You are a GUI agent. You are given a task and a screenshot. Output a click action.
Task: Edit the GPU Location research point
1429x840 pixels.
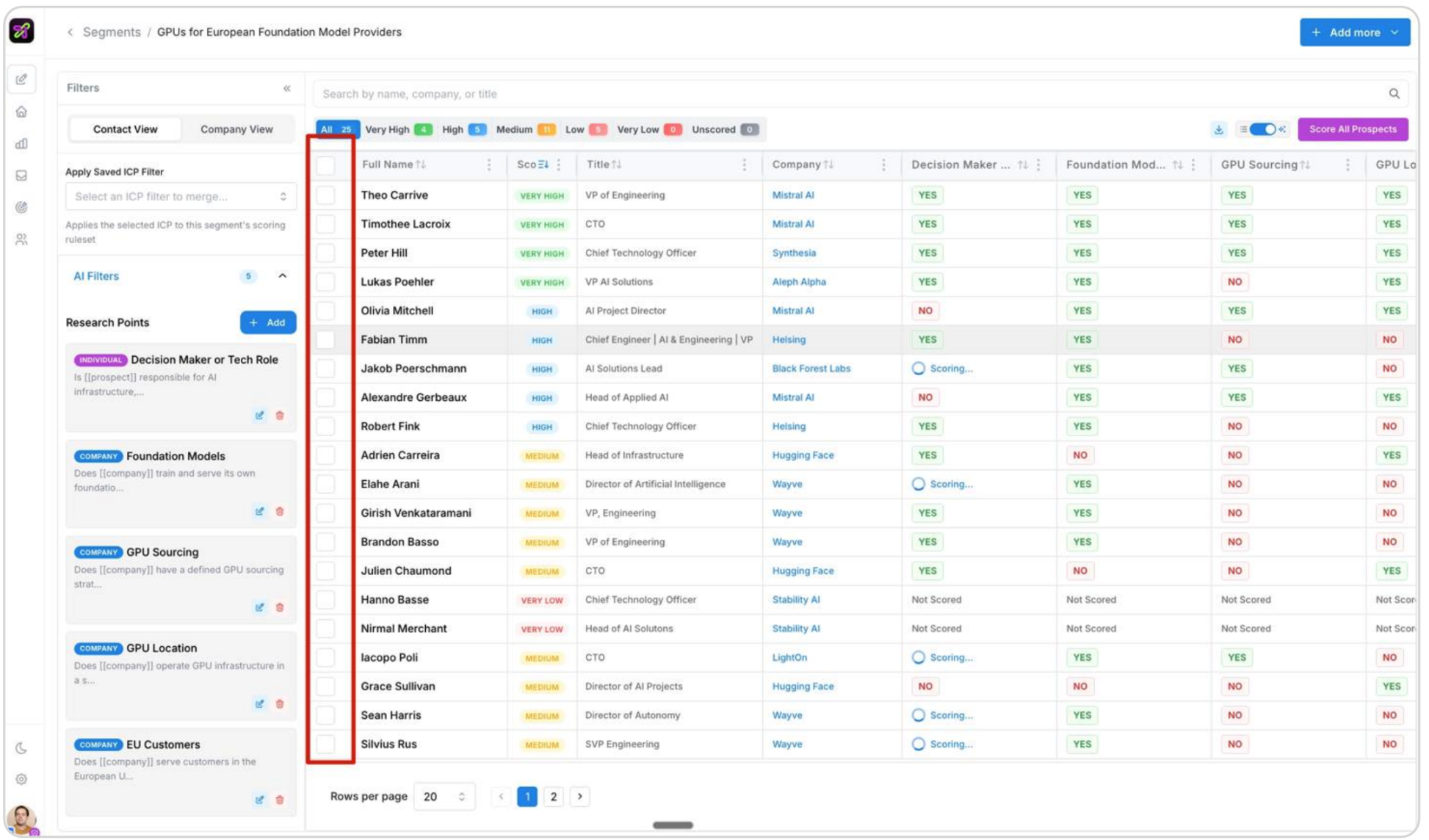(259, 704)
